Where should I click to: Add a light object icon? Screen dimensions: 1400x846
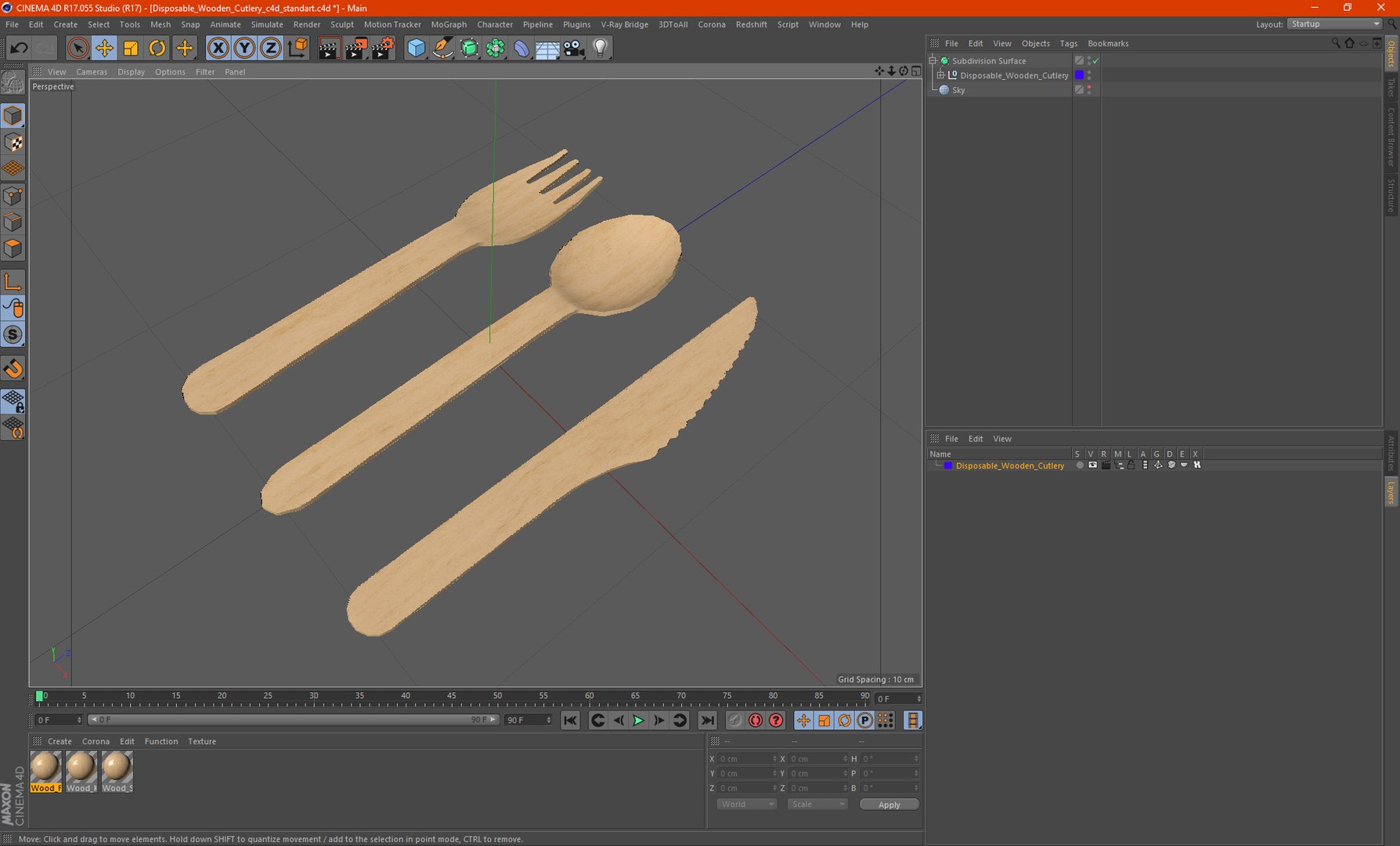(601, 49)
